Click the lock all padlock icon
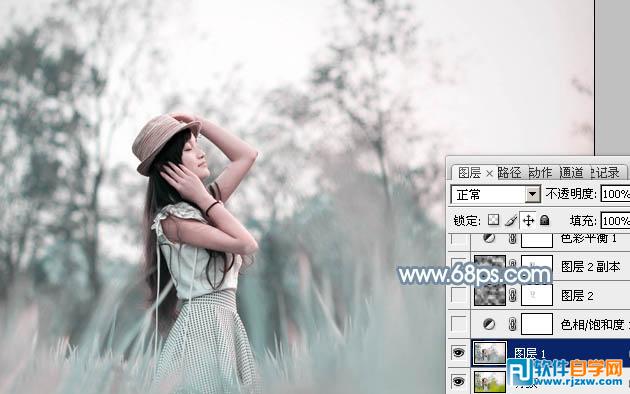This screenshot has width=630, height=394. [x=544, y=220]
